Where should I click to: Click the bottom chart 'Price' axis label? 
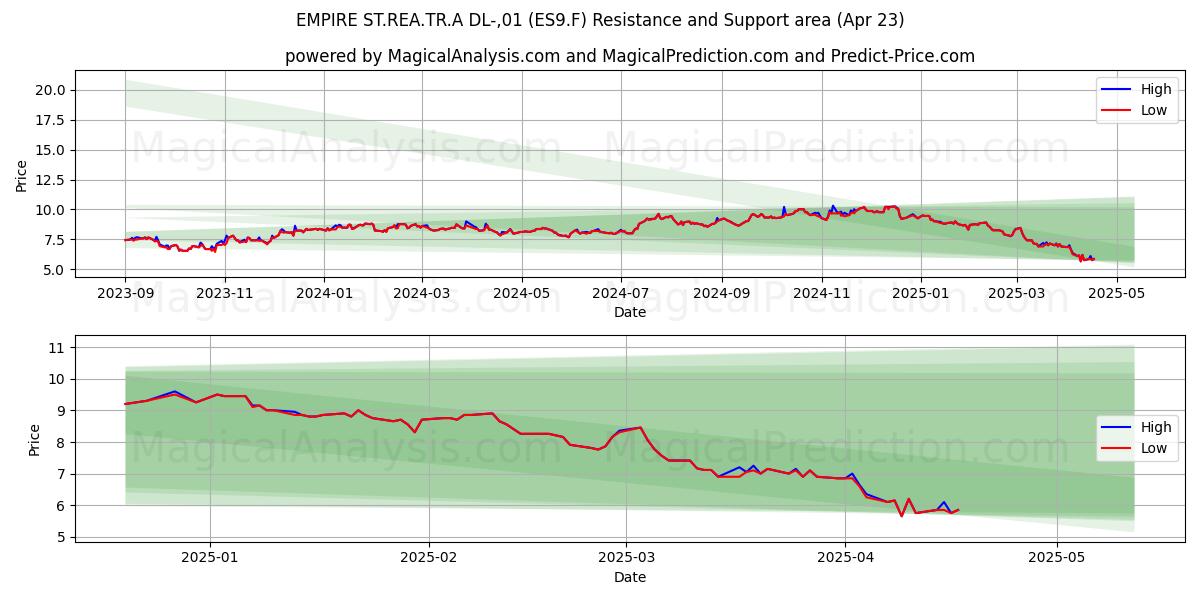click(35, 440)
